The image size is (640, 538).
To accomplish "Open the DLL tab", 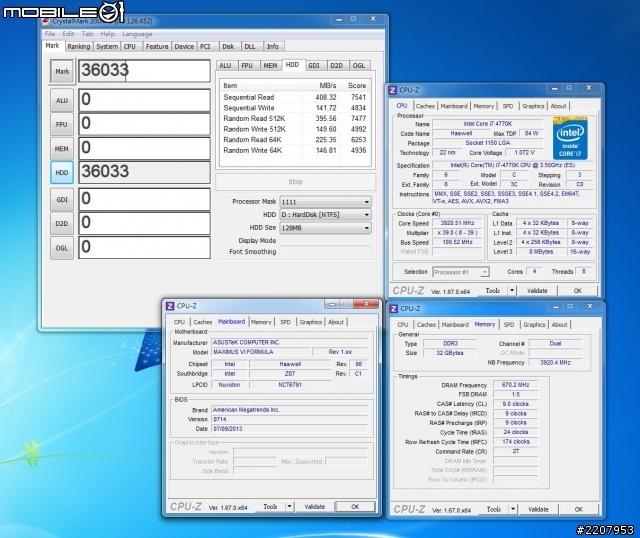I will point(250,47).
